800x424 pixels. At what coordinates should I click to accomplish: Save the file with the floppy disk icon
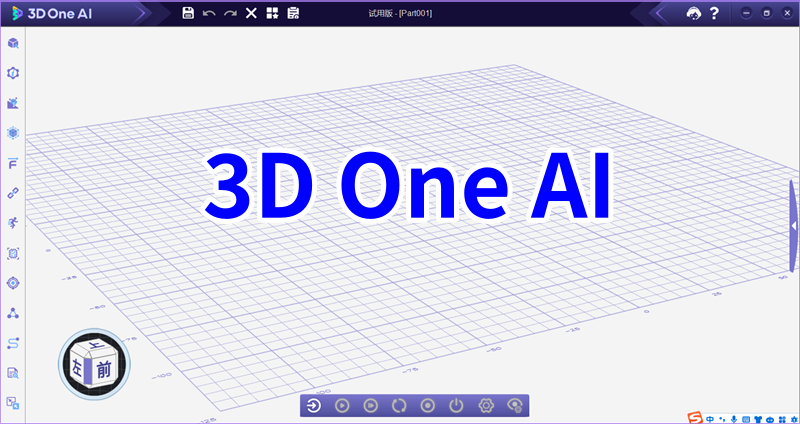point(188,13)
